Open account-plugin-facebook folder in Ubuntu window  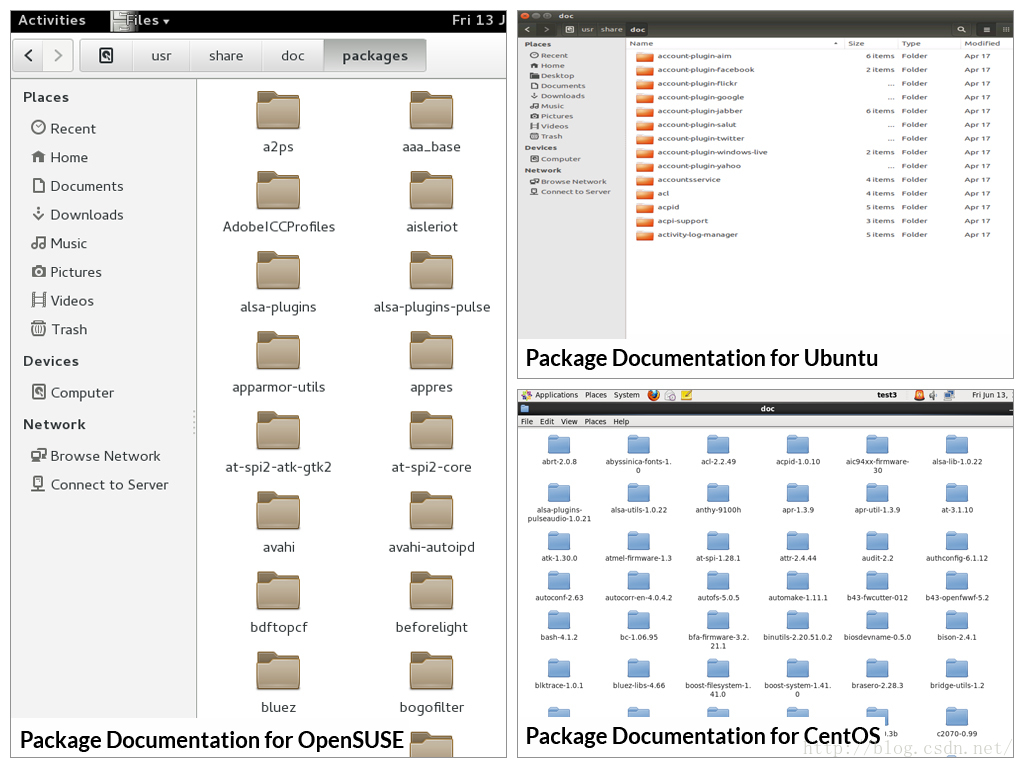pos(705,70)
